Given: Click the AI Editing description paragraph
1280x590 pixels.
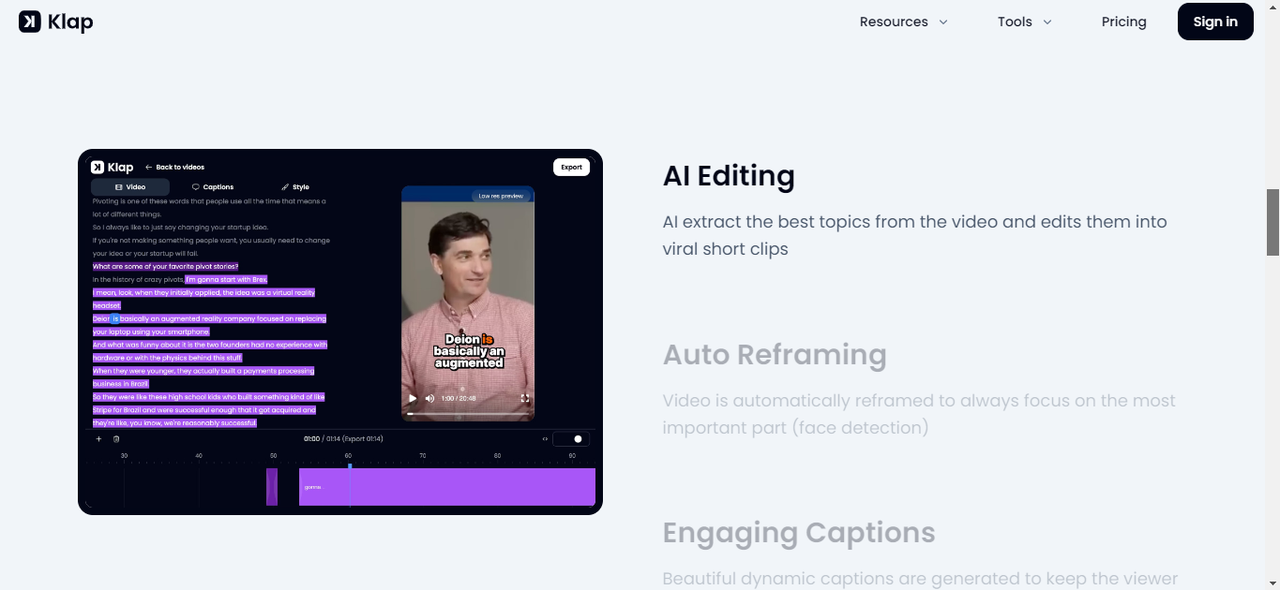Looking at the screenshot, I should click(x=915, y=235).
